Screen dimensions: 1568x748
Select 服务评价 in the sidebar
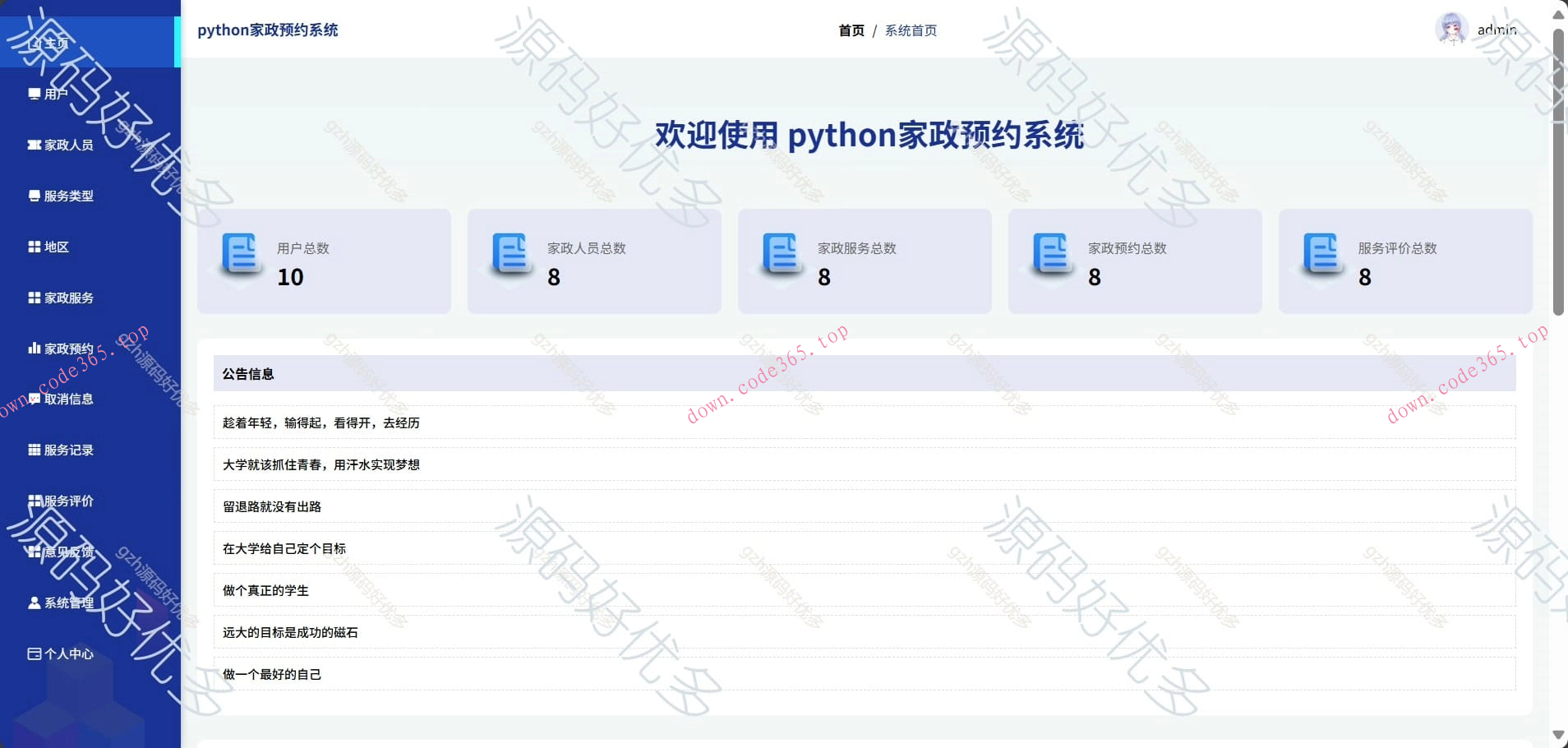point(90,501)
